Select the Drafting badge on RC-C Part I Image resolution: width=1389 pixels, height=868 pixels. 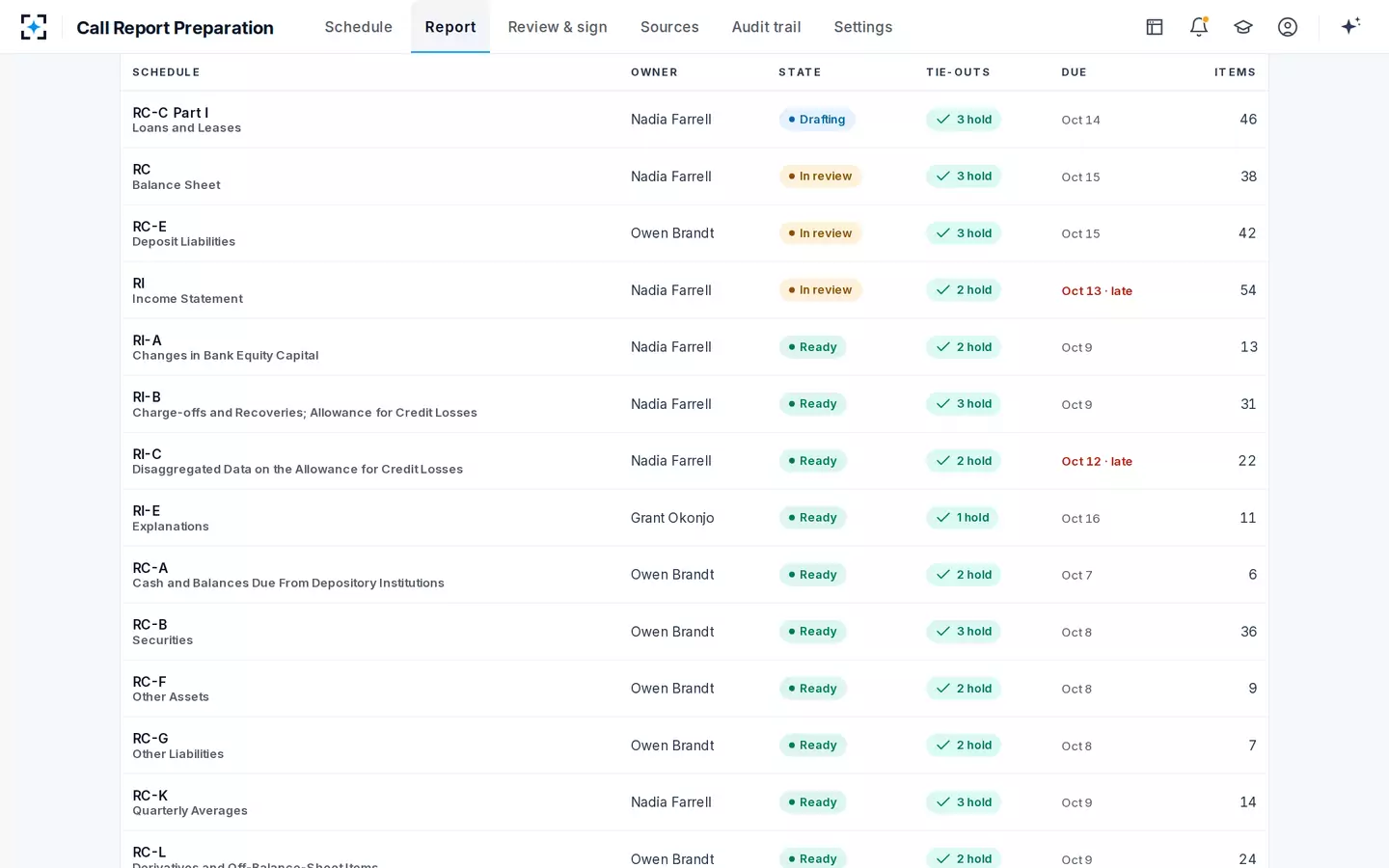tap(817, 120)
